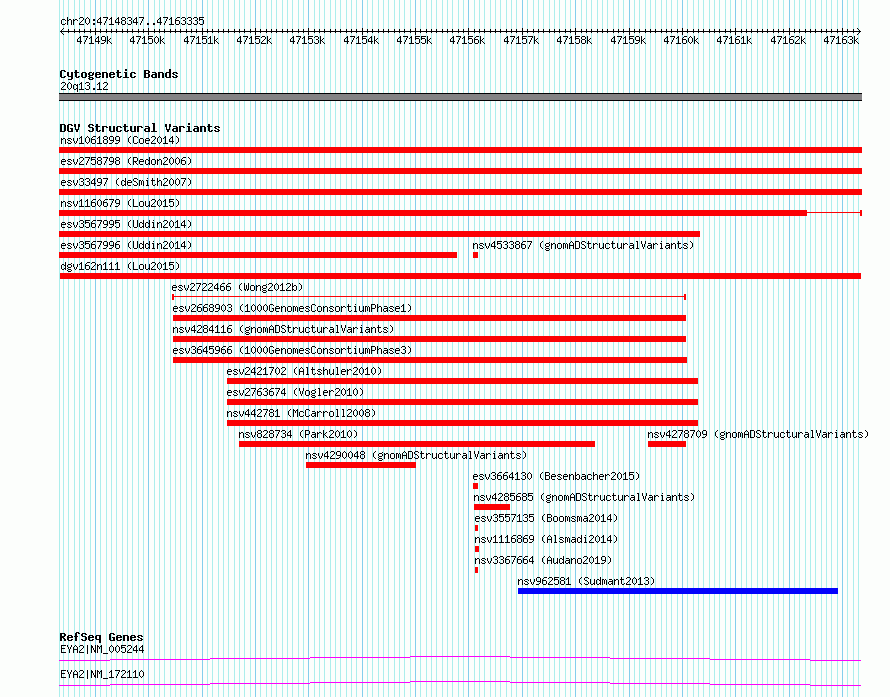Image resolution: width=890 pixels, height=697 pixels.
Task: Click the nsv442781 (McCarroll2008) variant label
Action: 301,413
